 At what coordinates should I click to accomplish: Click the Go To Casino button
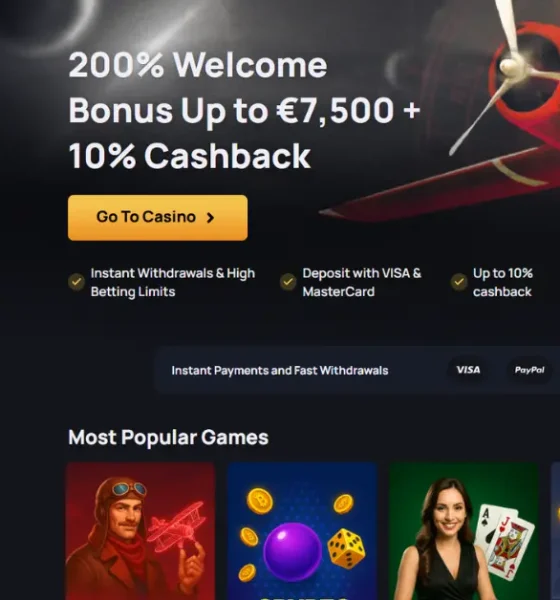(x=158, y=218)
